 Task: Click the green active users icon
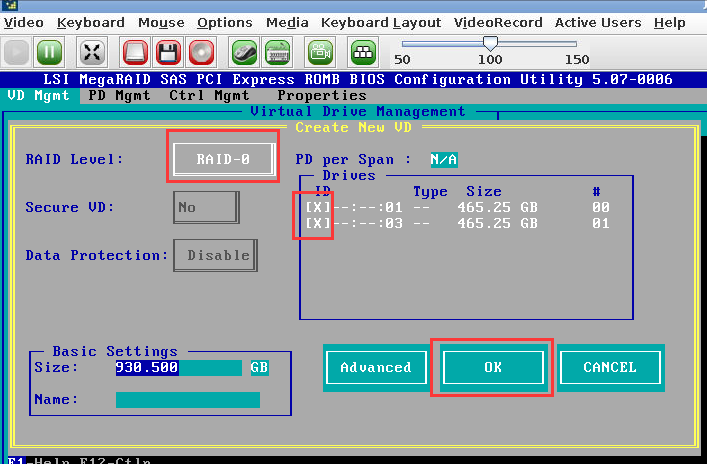pos(363,52)
